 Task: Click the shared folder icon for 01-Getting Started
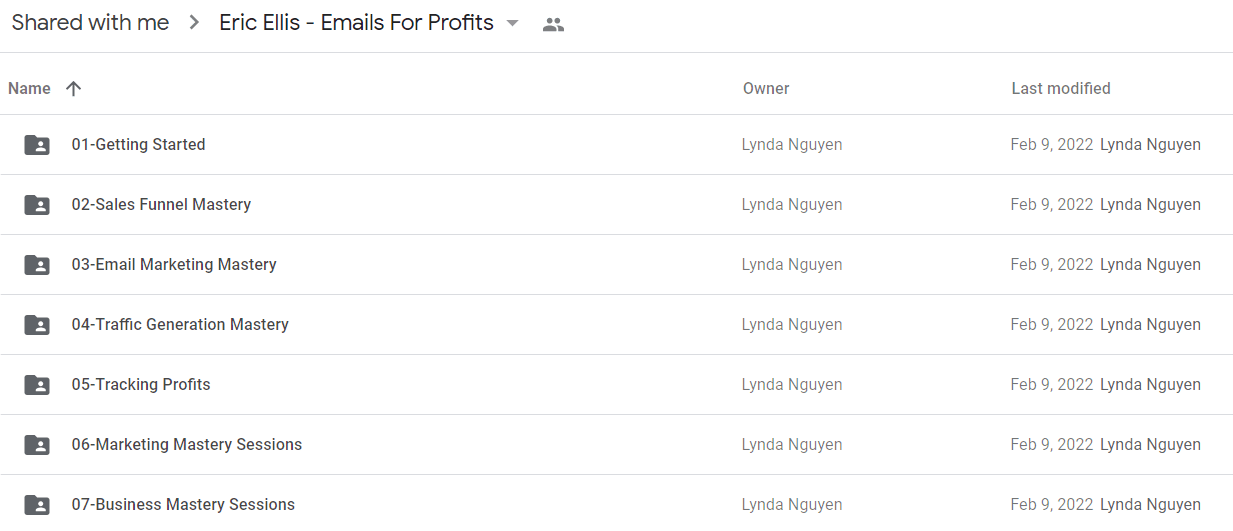[x=37, y=145]
